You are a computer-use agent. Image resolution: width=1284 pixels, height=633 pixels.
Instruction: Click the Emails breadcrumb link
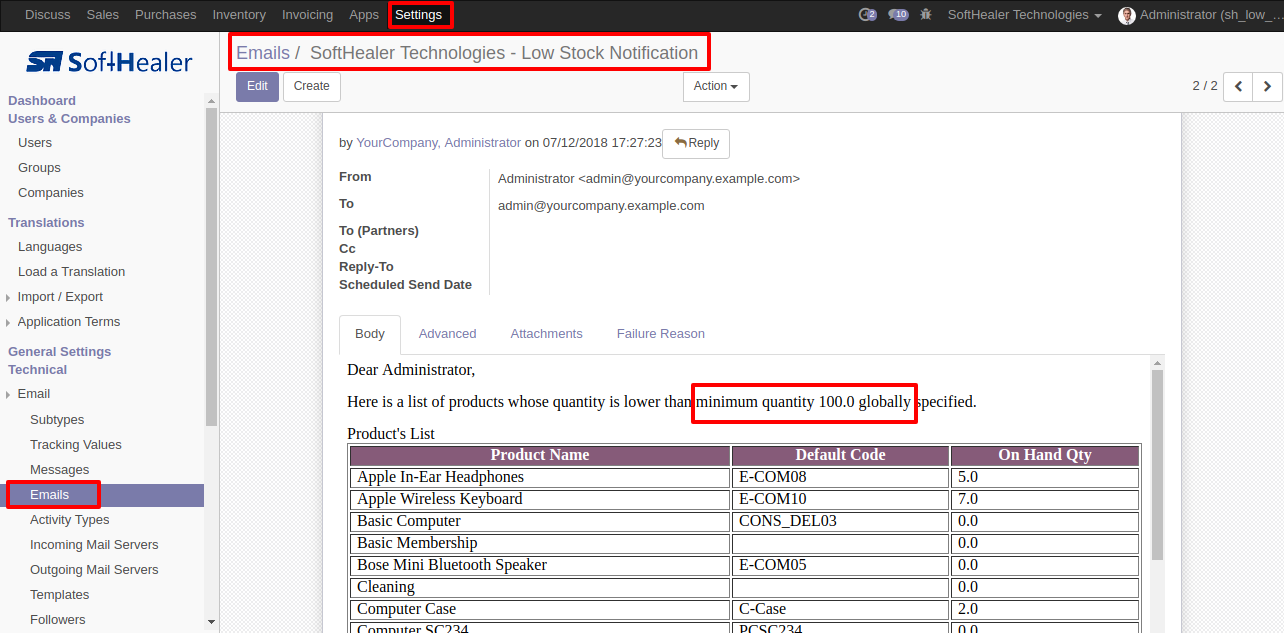(x=263, y=53)
